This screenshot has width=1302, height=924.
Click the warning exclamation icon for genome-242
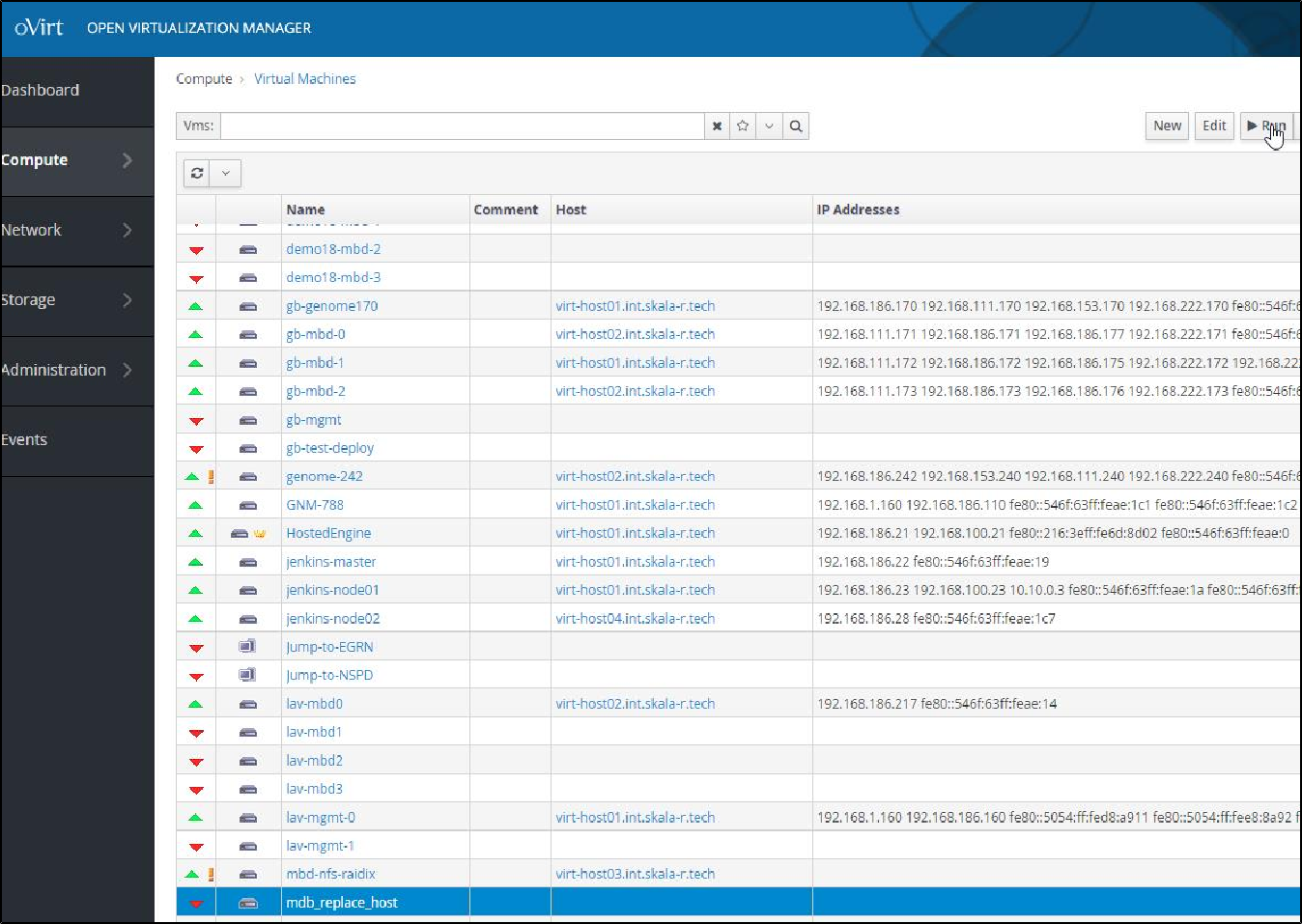pos(211,476)
